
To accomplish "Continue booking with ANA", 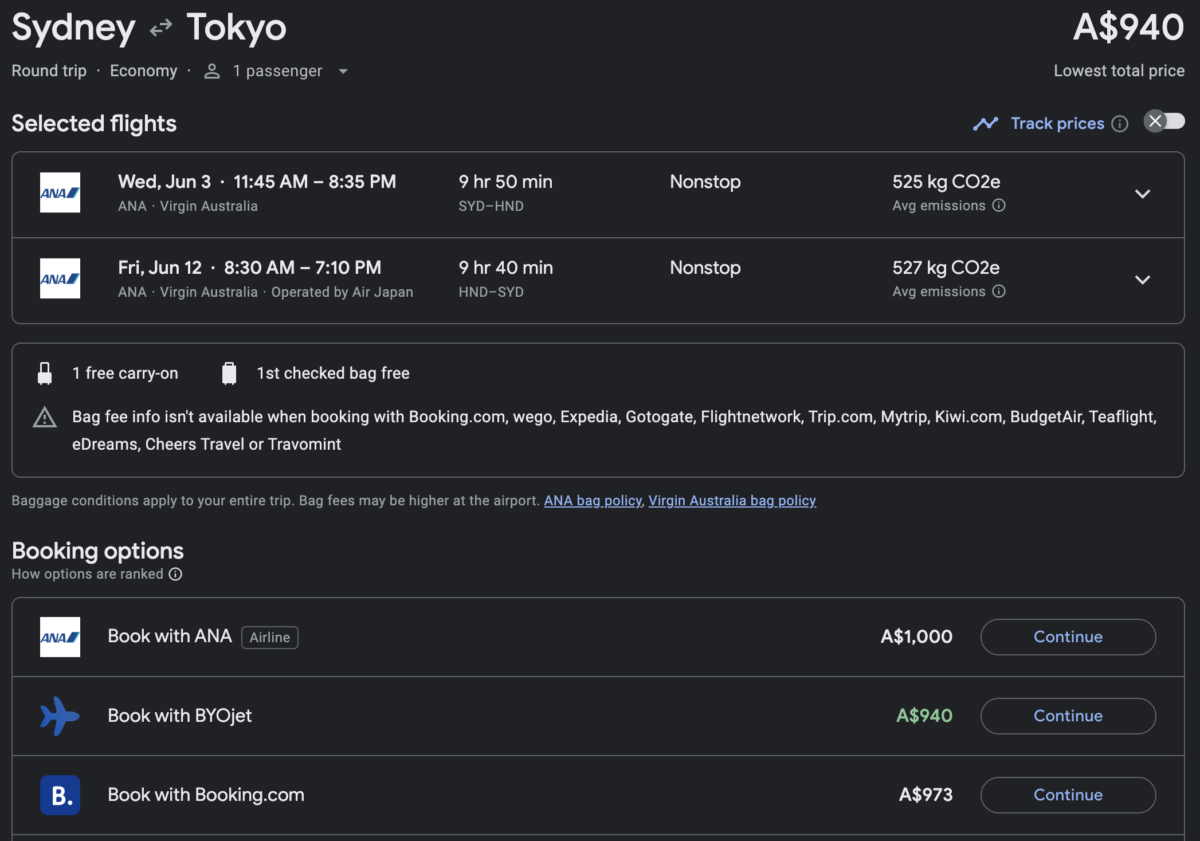I will click(1067, 637).
